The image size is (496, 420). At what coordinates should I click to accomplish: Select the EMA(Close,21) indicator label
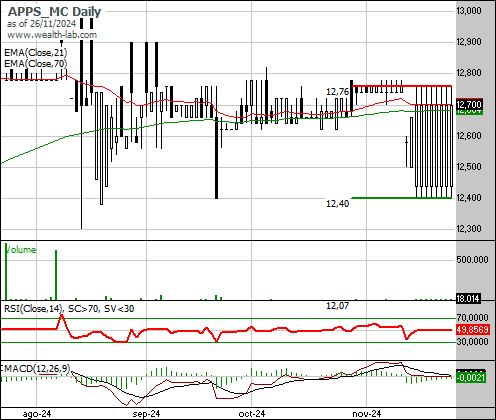pos(36,53)
